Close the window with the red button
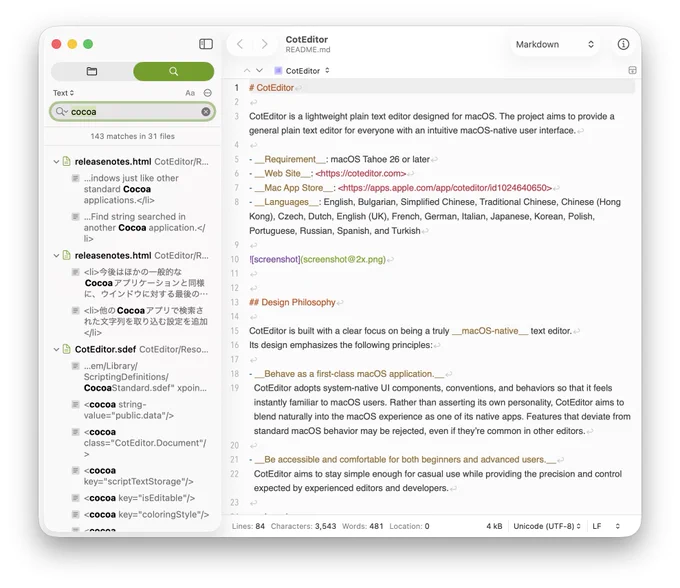 pos(56,44)
